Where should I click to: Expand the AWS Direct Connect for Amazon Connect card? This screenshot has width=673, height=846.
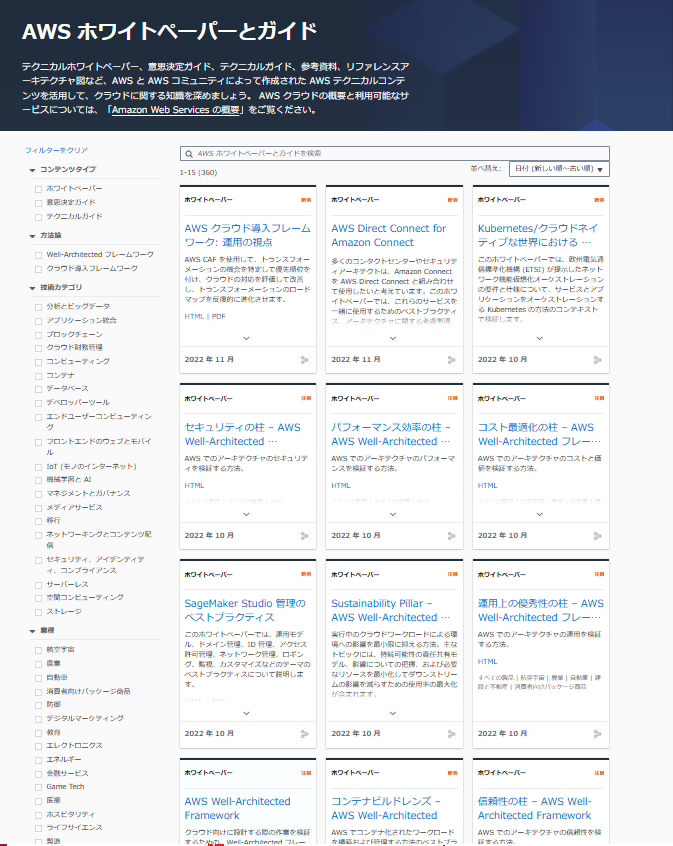[x=393, y=338]
